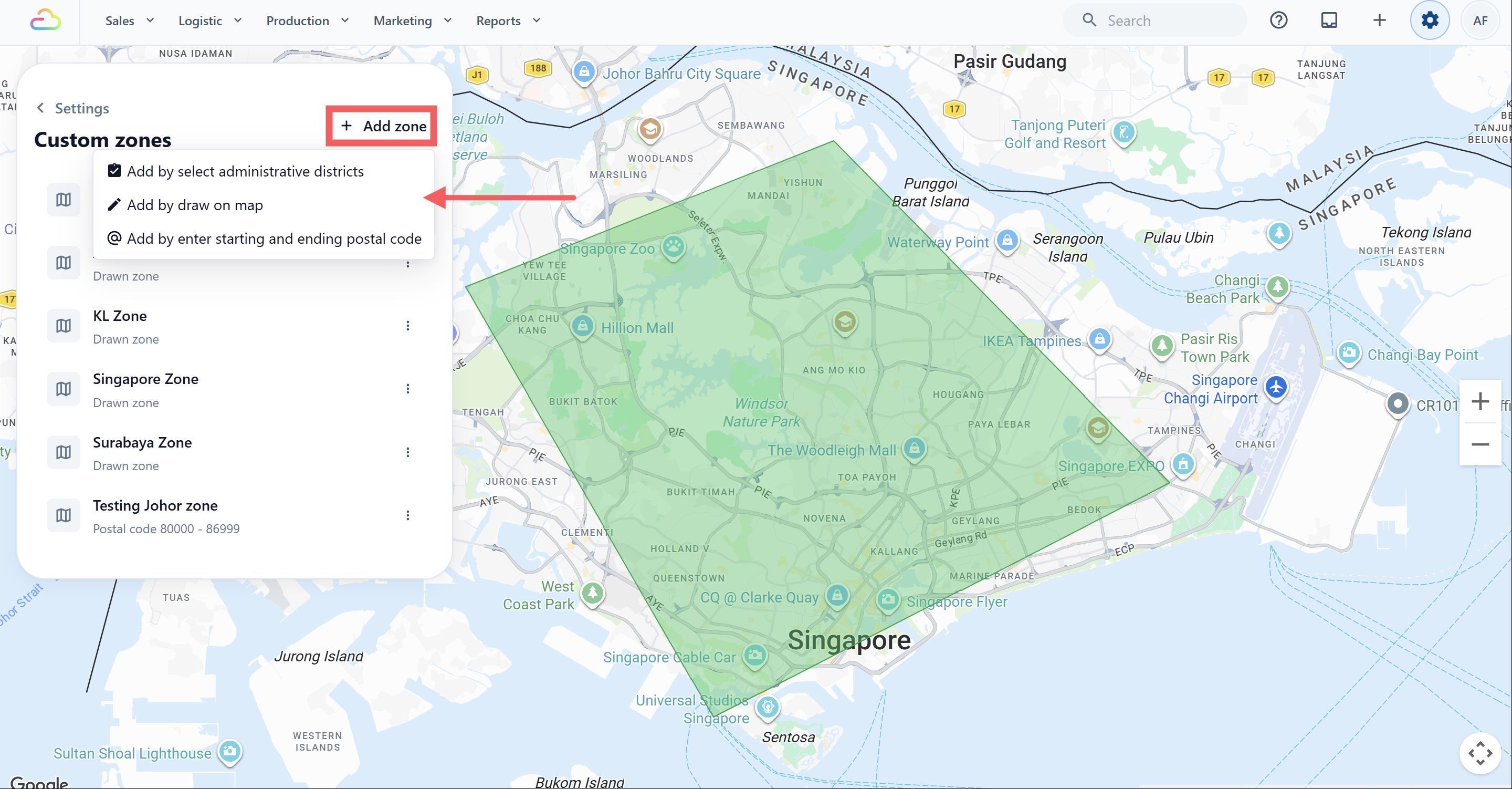Click map icon beside KL Zone
Image resolution: width=1512 pixels, height=789 pixels.
[64, 326]
